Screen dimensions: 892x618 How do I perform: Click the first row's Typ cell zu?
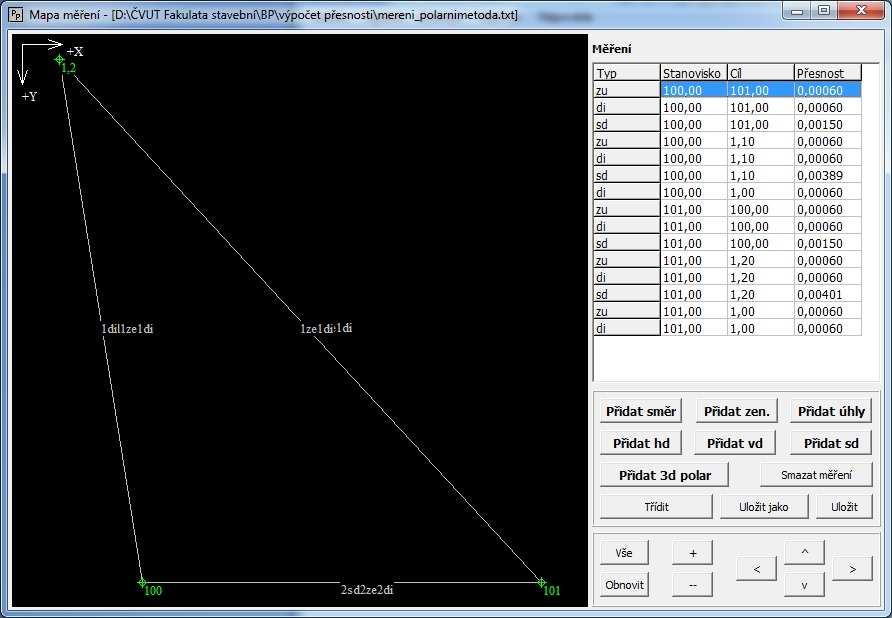626,90
